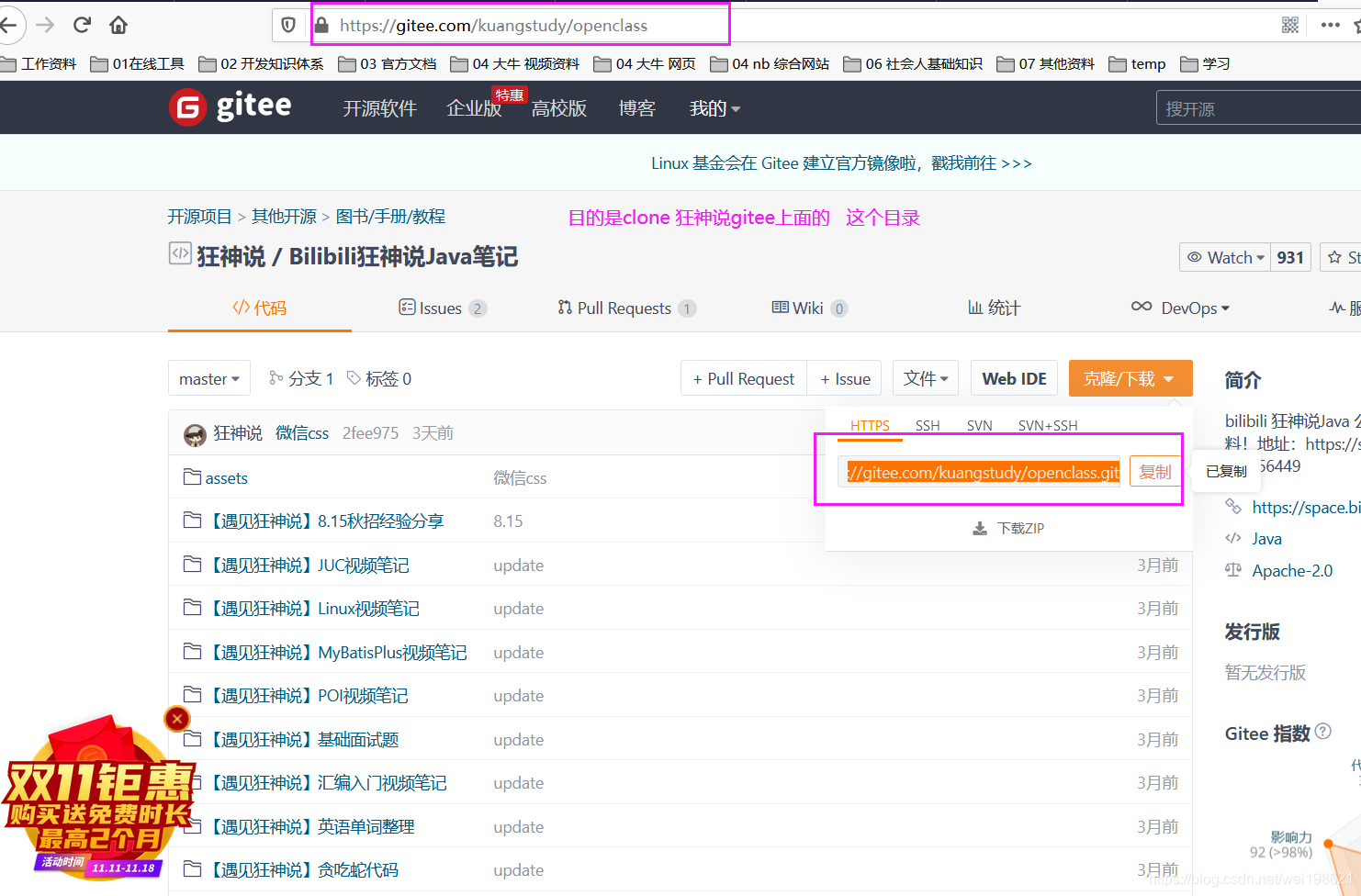Click 开源软件 in top navigation
This screenshot has height=896, width=1361.
click(x=380, y=108)
